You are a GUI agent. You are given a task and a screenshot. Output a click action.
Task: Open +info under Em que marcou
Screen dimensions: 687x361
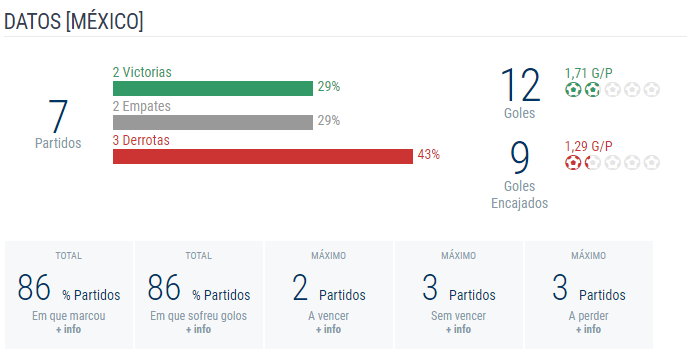click(68, 329)
